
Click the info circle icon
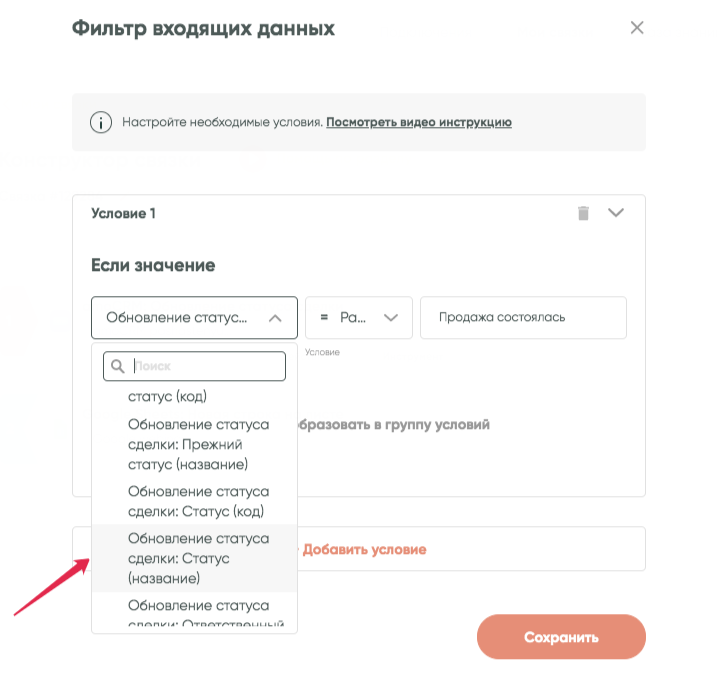[100, 123]
